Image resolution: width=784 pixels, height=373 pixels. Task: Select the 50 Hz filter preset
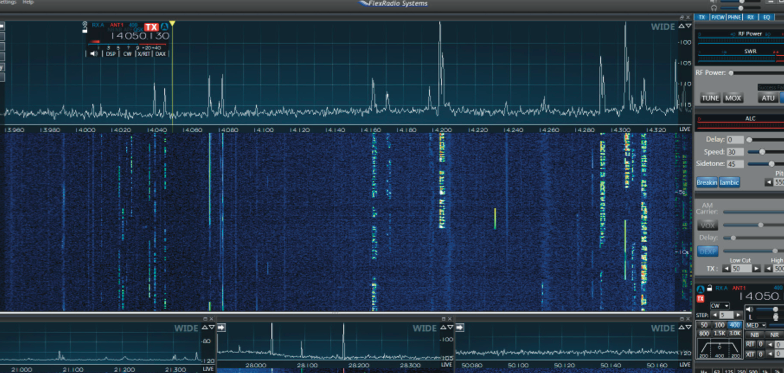[704, 325]
